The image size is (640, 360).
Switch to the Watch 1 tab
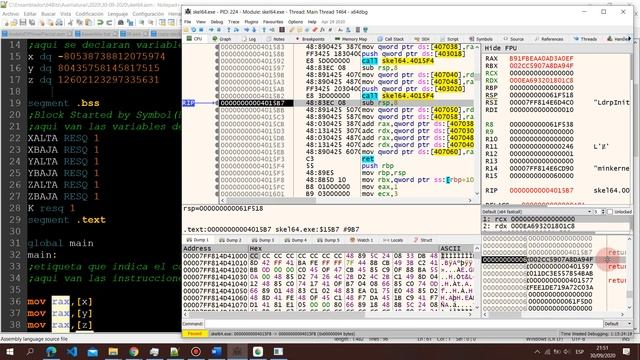362,240
